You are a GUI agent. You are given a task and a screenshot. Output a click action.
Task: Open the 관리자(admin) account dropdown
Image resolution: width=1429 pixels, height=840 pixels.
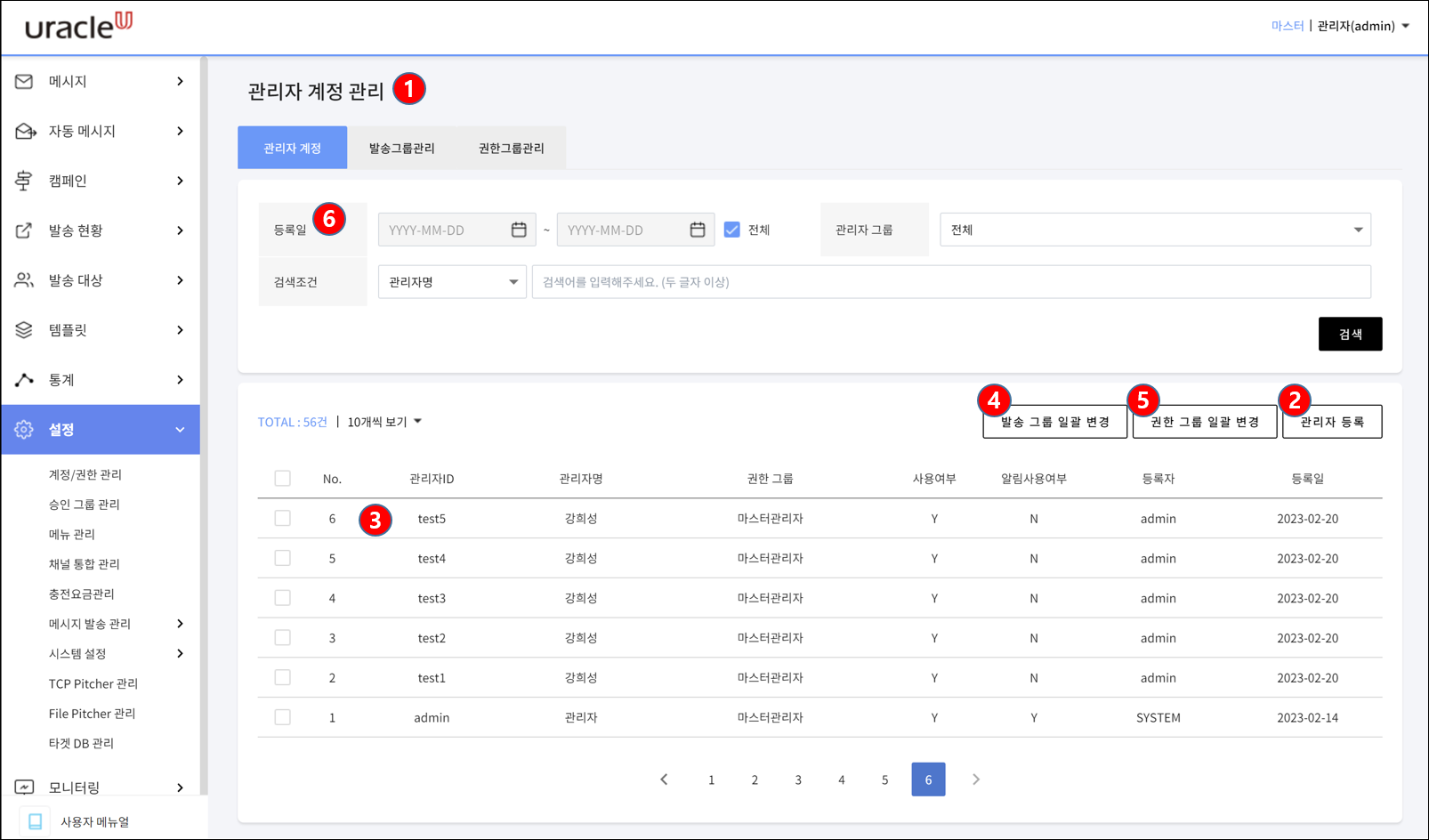(1363, 26)
